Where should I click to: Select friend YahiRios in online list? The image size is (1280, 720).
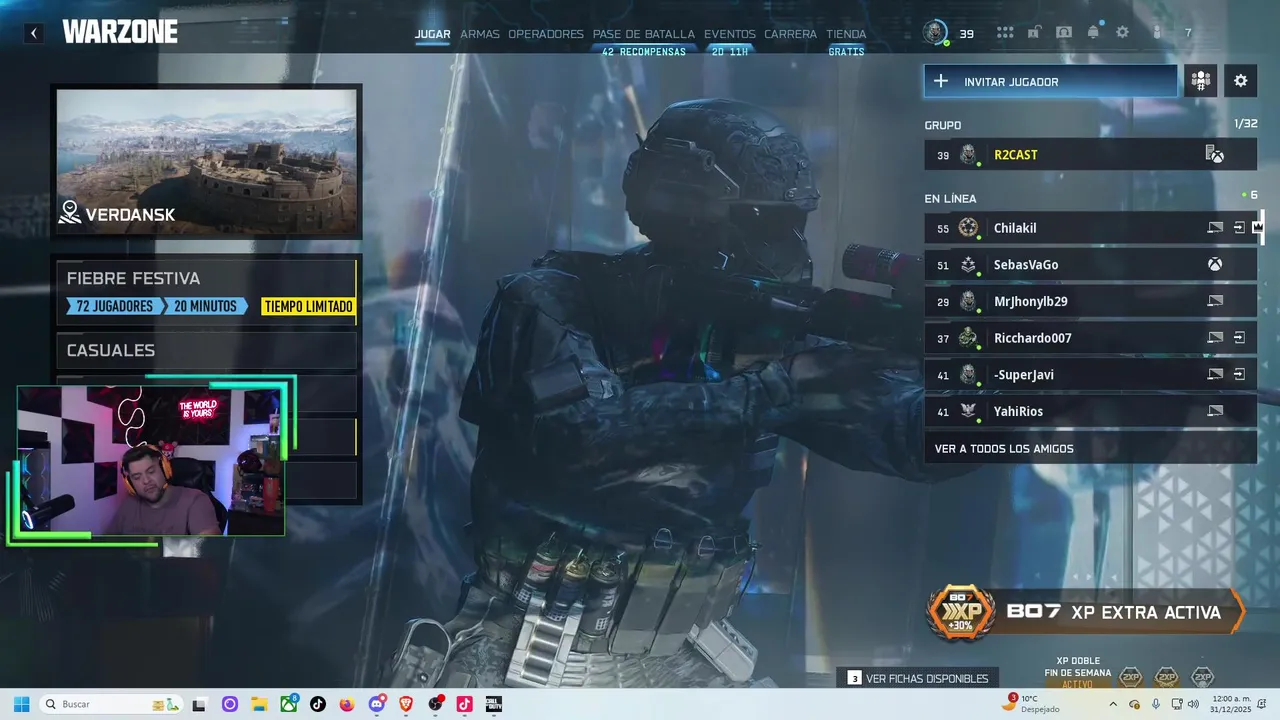pyautogui.click(x=1090, y=411)
